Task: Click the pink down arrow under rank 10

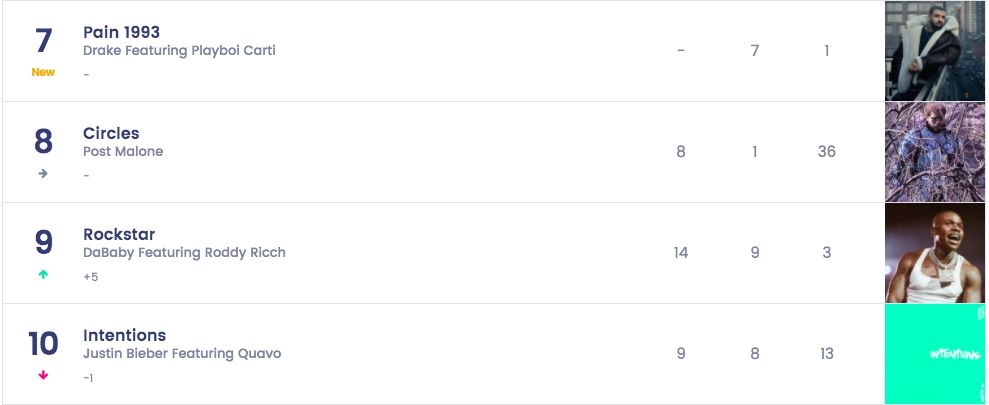Action: click(43, 375)
